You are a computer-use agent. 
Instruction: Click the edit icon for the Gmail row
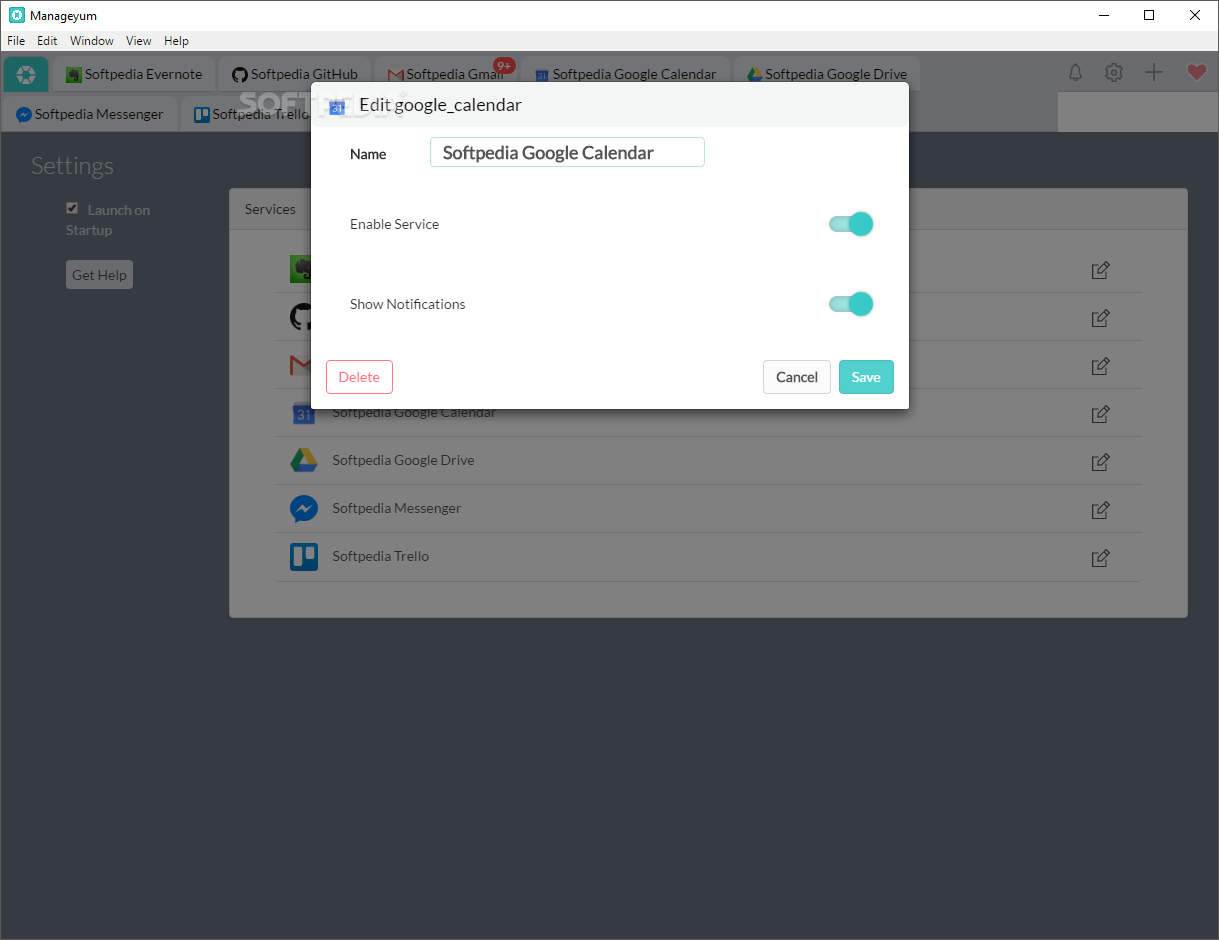tap(1100, 366)
